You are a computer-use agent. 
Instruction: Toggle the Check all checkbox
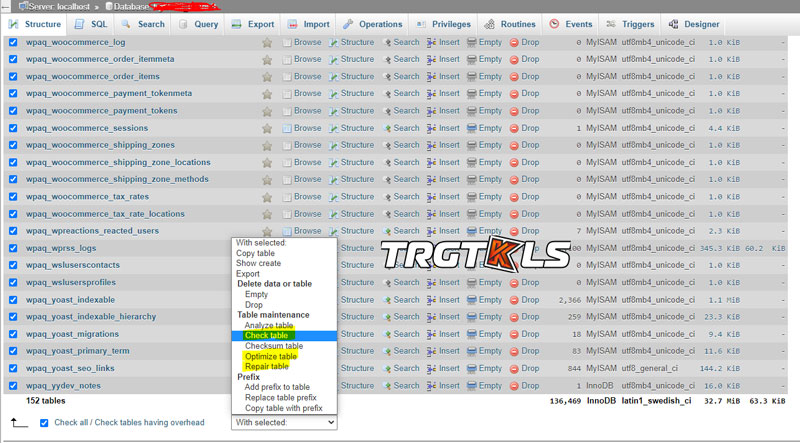click(44, 423)
